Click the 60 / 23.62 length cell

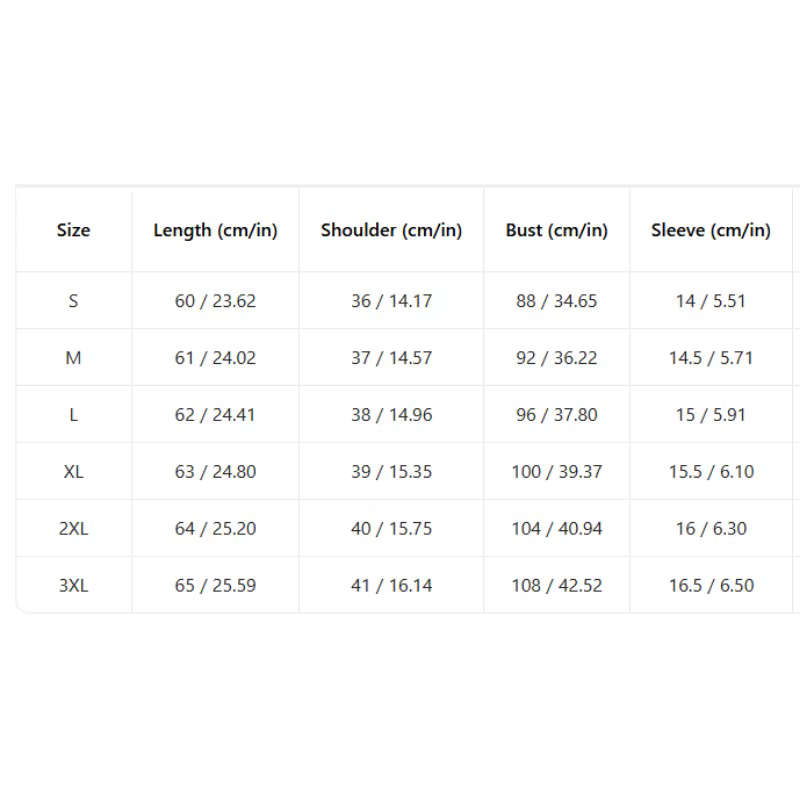pyautogui.click(x=215, y=301)
